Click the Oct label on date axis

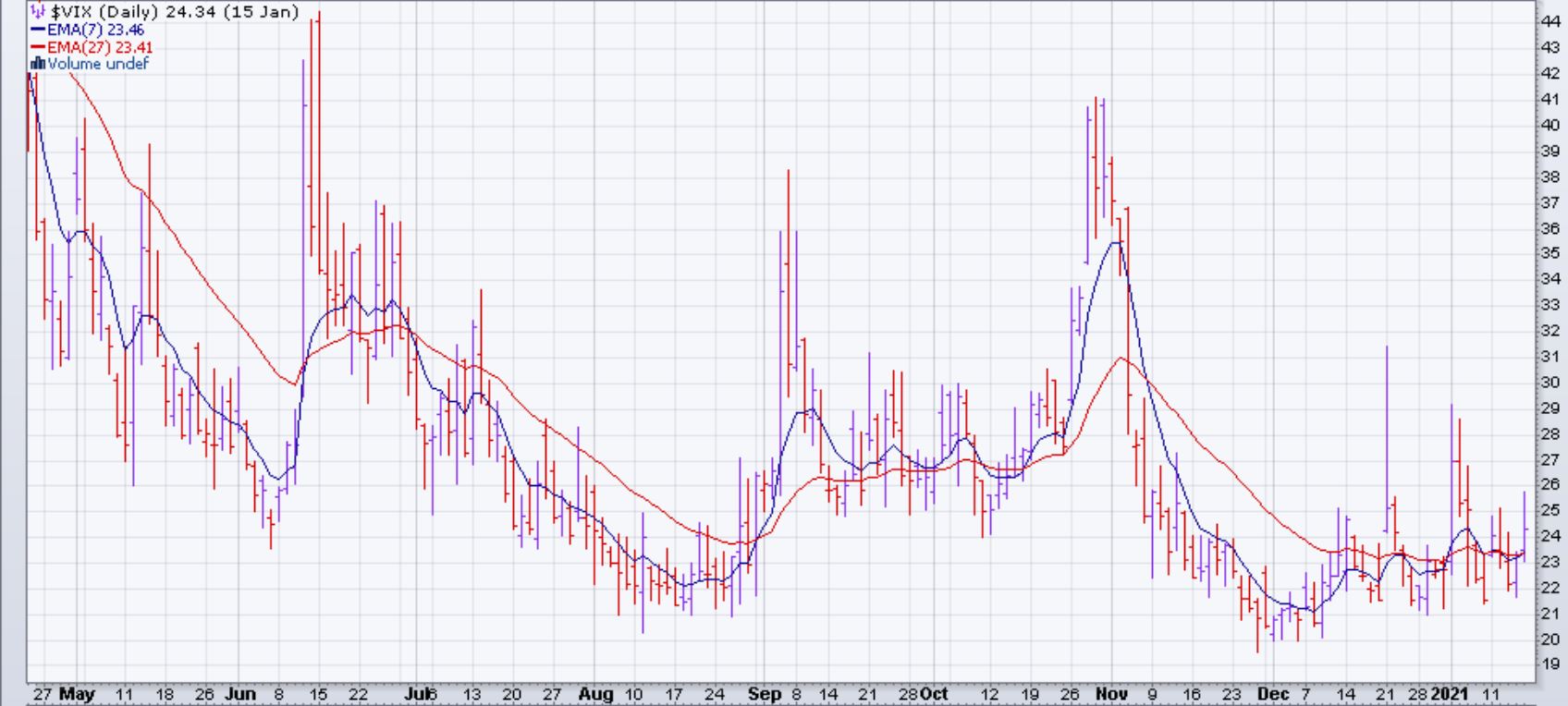pyautogui.click(x=935, y=694)
